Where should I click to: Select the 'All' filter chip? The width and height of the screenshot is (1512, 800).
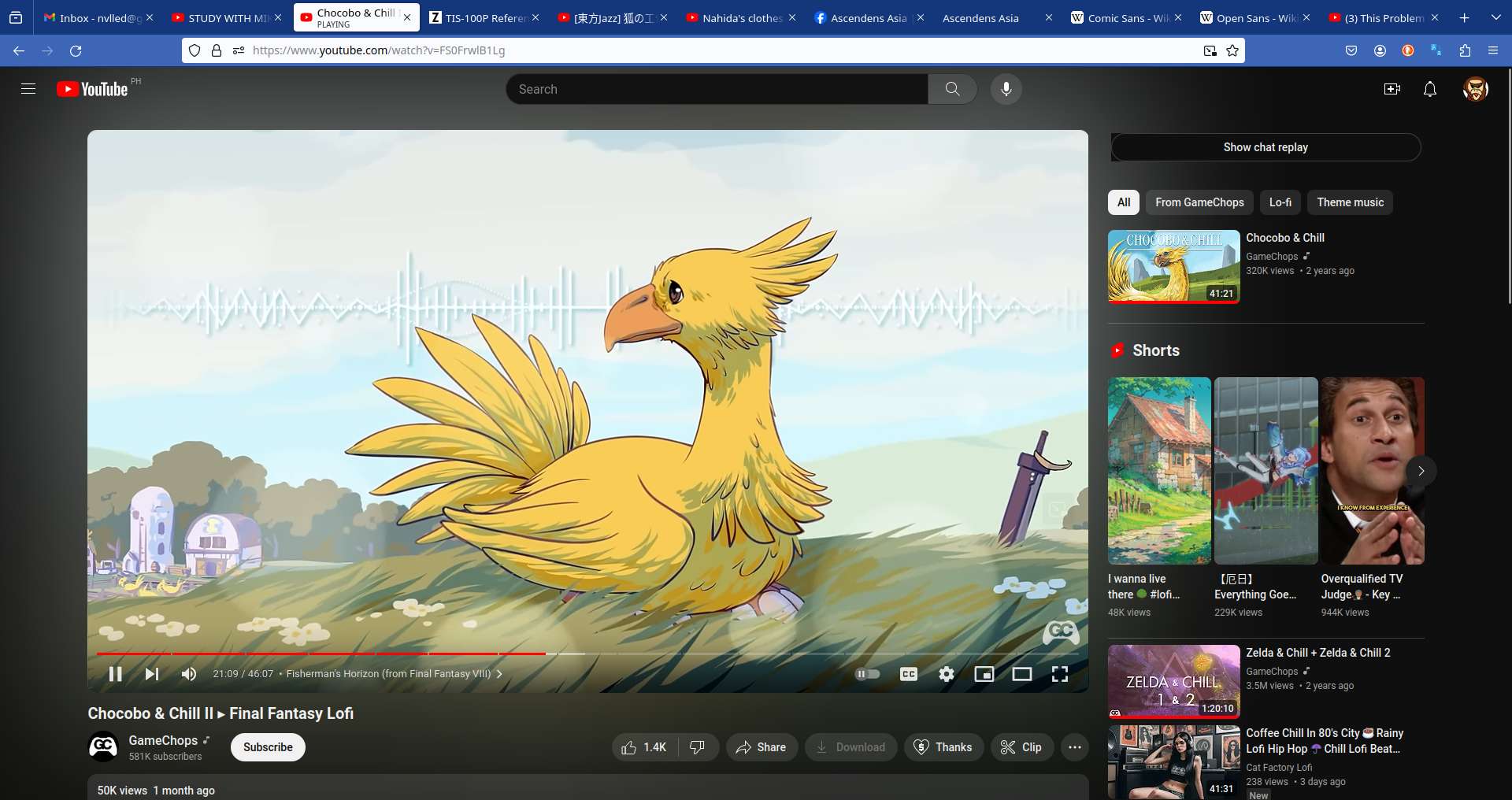1124,202
